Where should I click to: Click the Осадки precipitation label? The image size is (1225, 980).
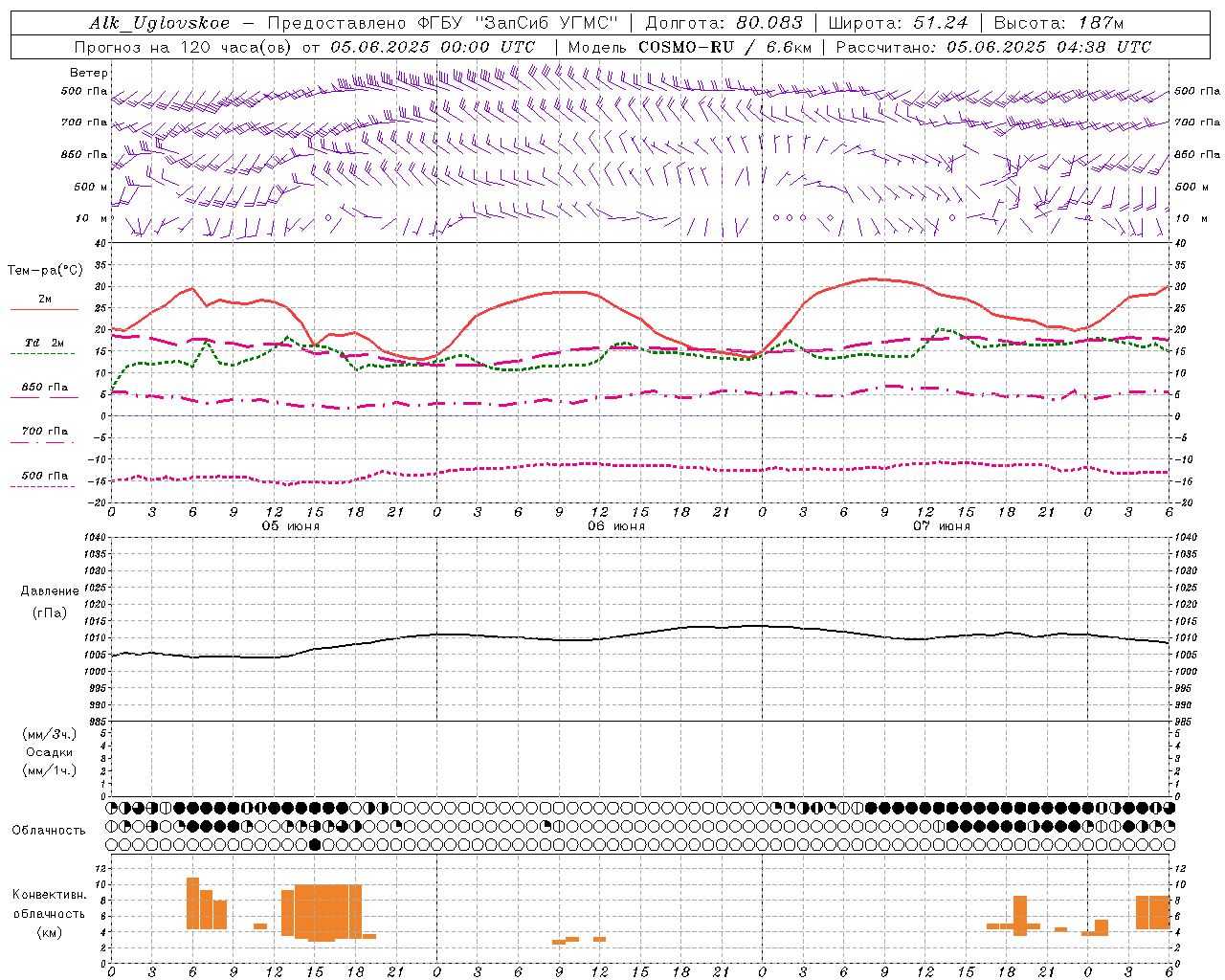(x=49, y=752)
